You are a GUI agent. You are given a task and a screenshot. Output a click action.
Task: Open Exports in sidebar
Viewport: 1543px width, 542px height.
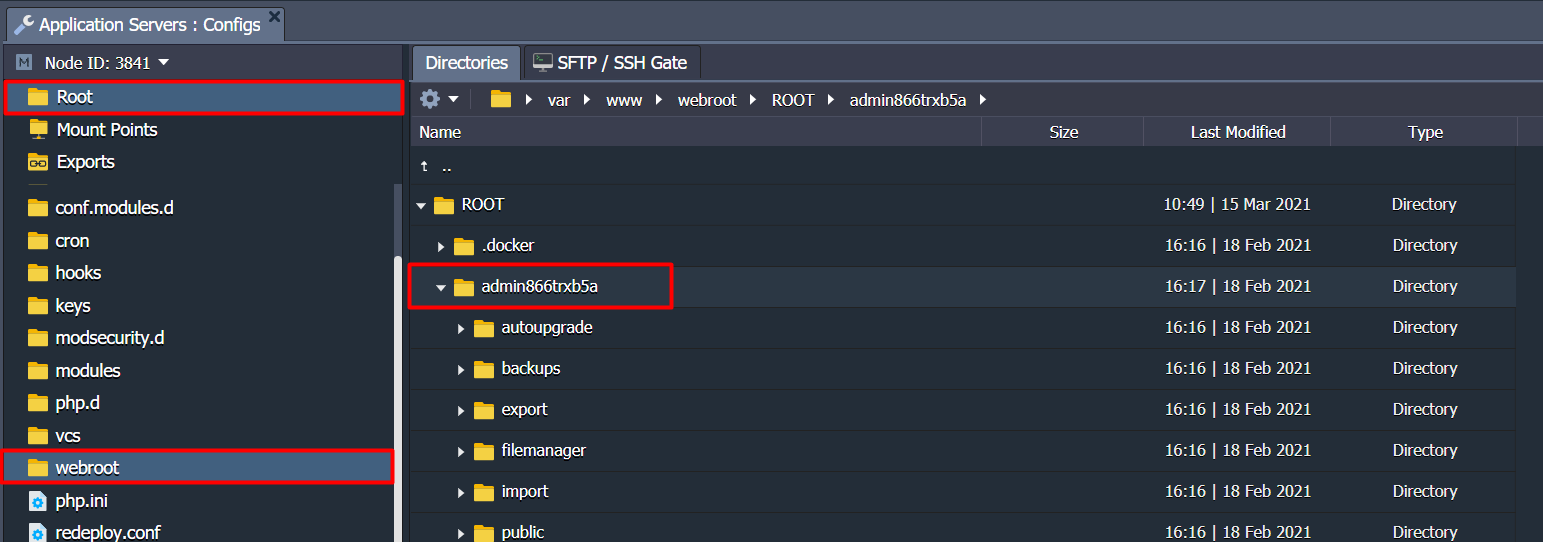(85, 162)
